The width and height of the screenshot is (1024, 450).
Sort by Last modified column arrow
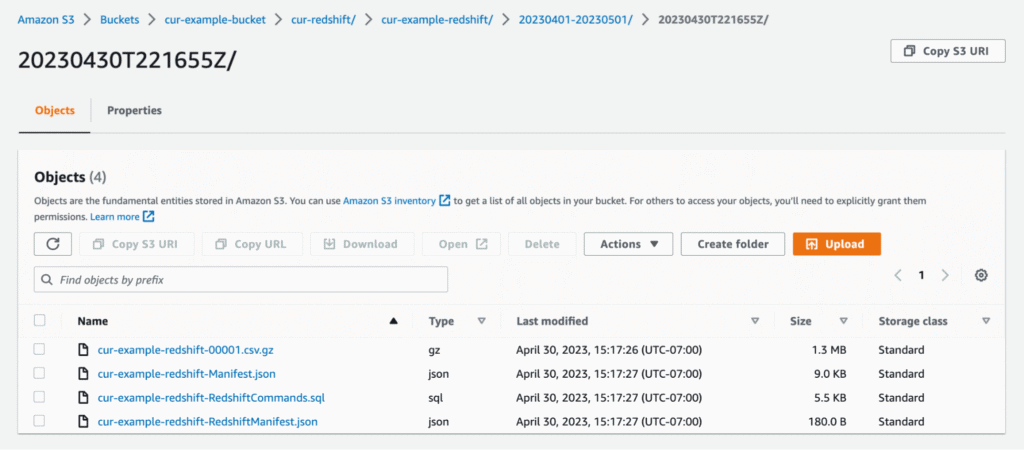755,321
